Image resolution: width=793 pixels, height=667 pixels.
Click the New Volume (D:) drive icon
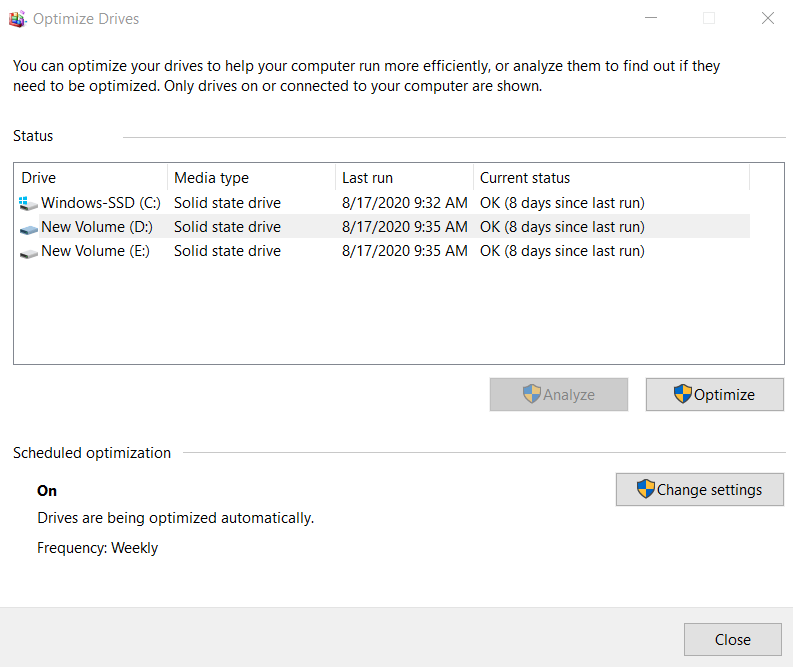click(x=28, y=228)
